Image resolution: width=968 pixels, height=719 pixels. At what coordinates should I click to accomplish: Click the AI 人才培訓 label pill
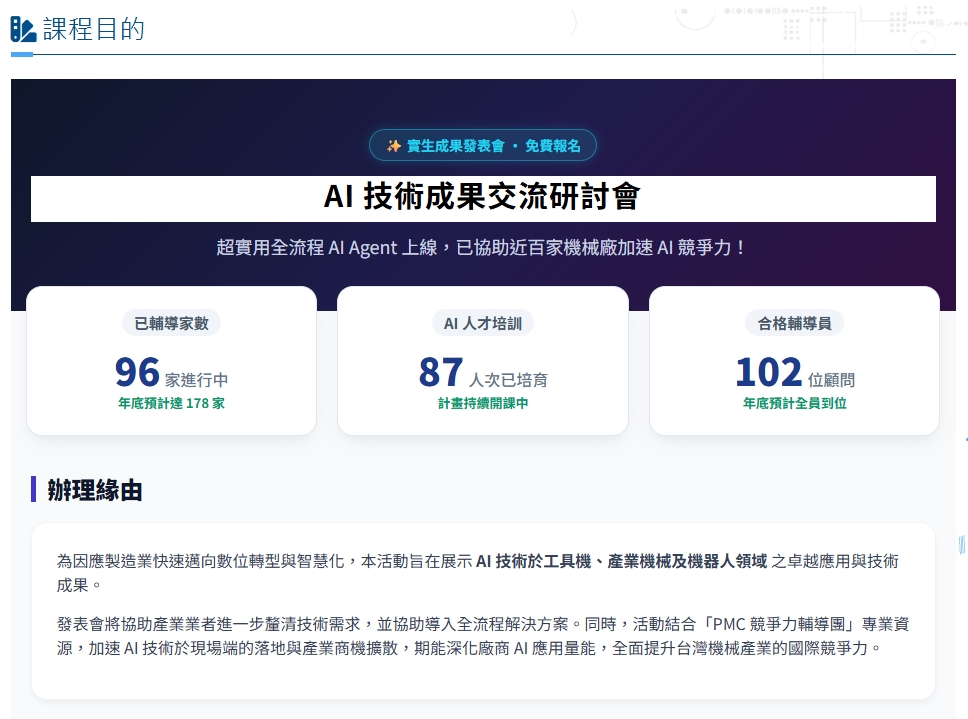tap(483, 323)
